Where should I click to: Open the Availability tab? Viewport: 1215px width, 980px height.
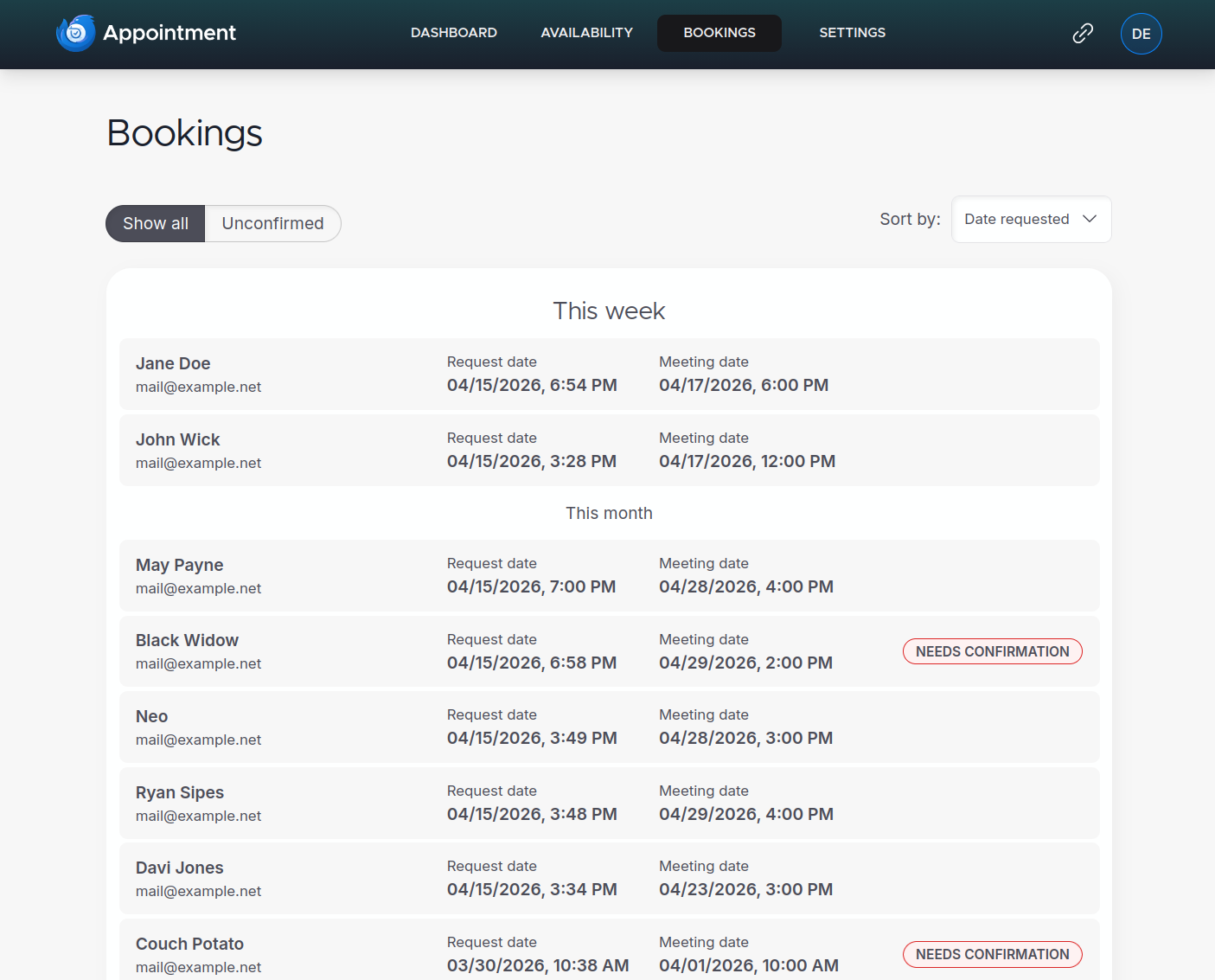587,33
